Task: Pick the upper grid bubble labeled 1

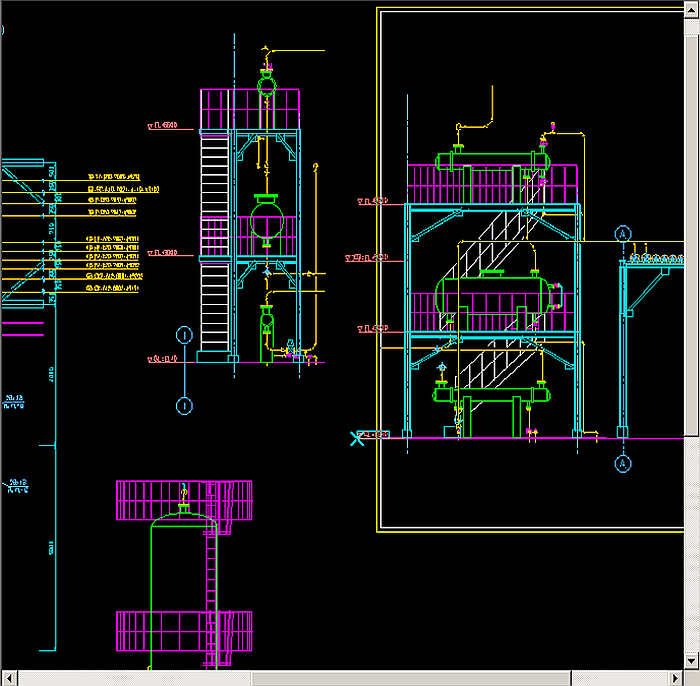Action: (184, 335)
